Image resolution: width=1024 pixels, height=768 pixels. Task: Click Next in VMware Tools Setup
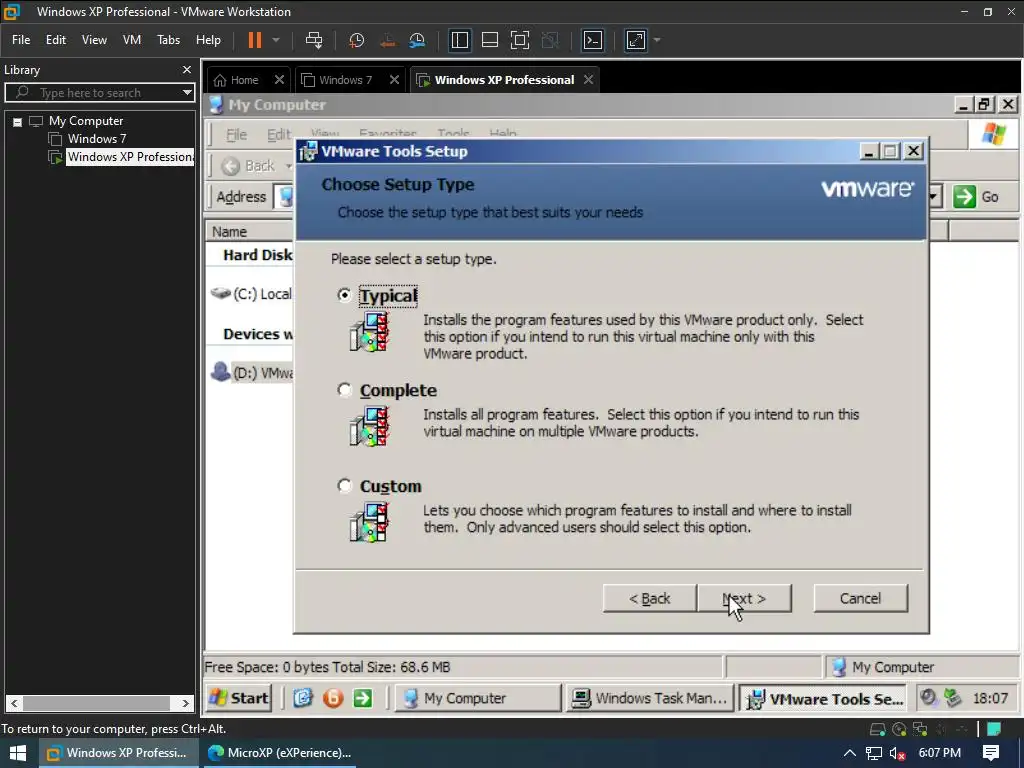pos(744,598)
